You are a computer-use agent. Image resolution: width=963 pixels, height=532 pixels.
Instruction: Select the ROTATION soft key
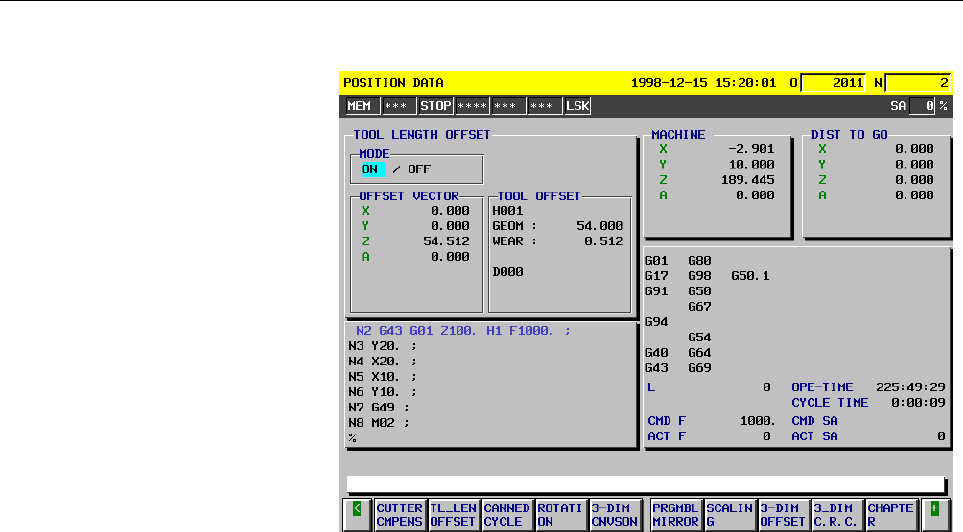(560, 515)
